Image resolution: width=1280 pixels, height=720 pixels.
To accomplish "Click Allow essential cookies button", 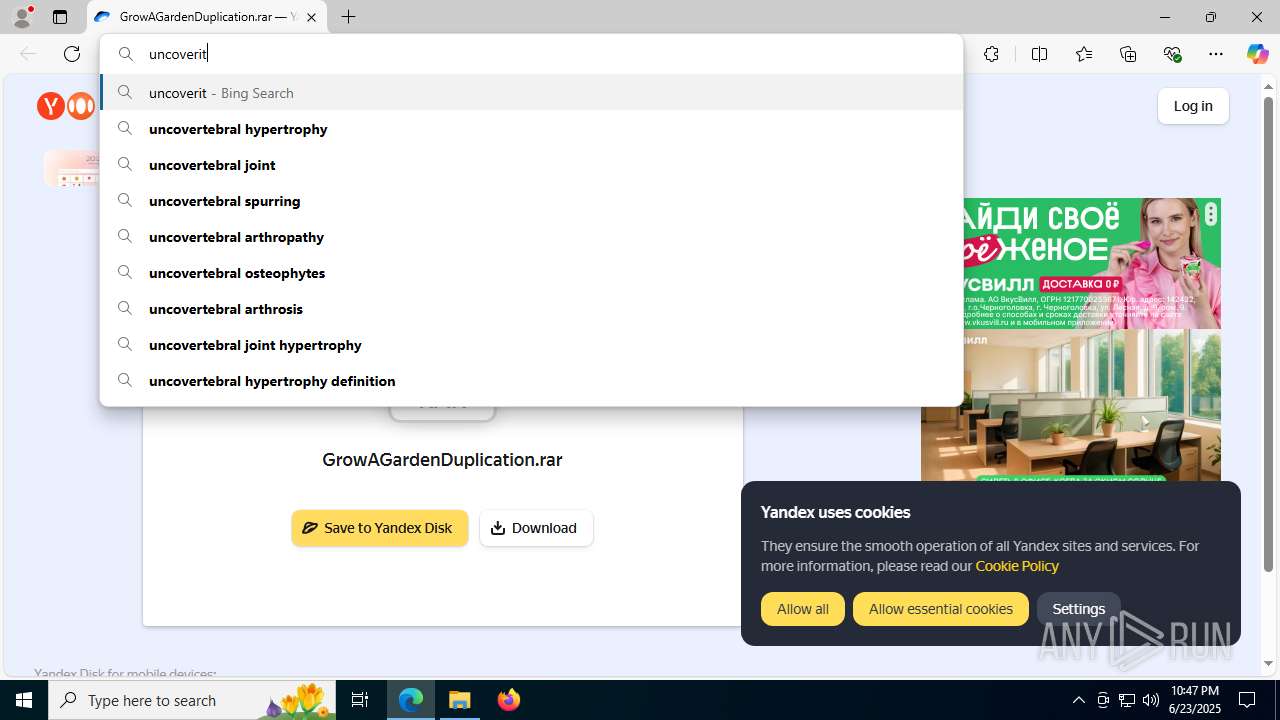I will click(x=940, y=609).
